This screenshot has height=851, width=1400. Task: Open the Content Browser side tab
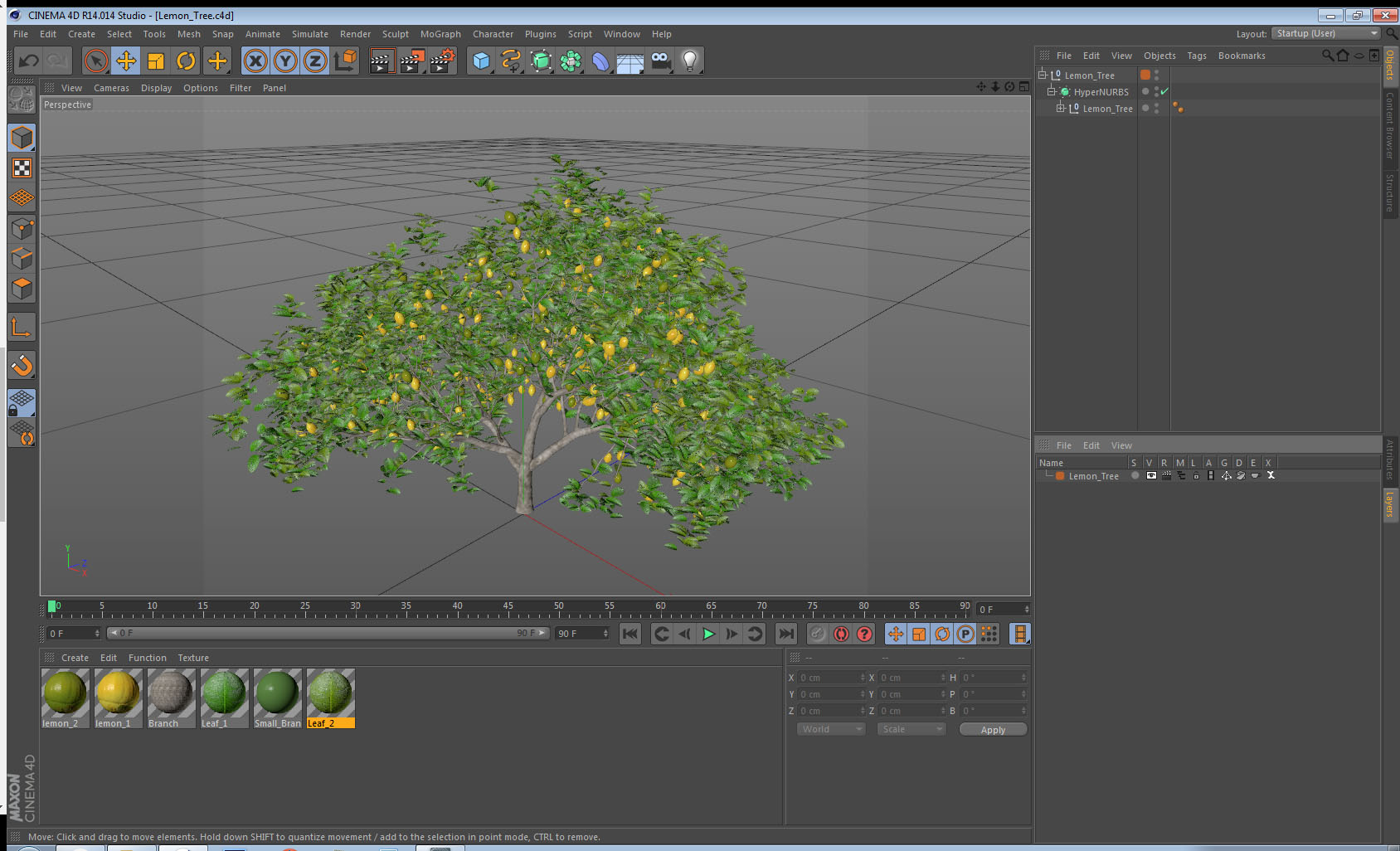tap(1390, 126)
